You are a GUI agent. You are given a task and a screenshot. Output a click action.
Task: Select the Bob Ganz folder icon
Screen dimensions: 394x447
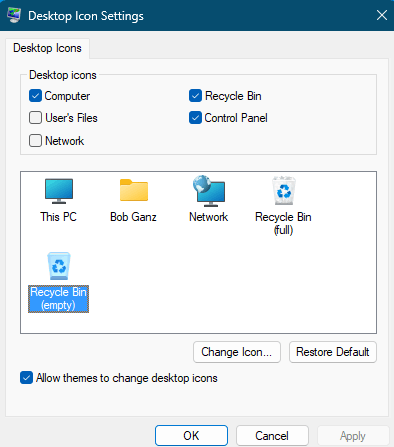(x=134, y=190)
